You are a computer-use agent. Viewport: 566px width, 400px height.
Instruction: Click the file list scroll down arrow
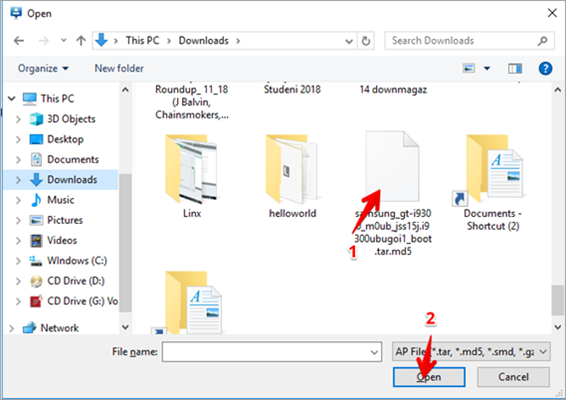pos(557,327)
